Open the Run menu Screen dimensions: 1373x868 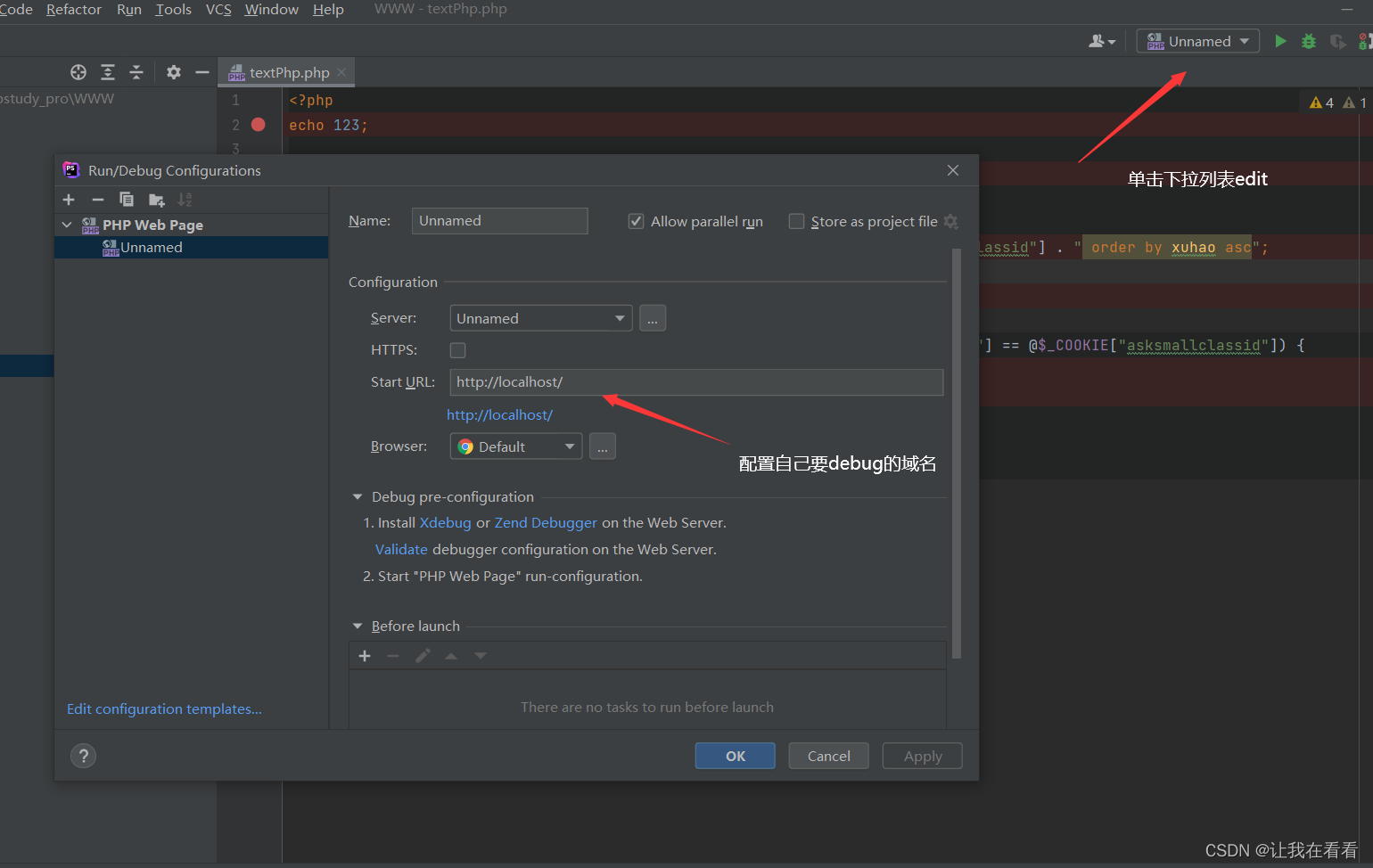pyautogui.click(x=129, y=10)
